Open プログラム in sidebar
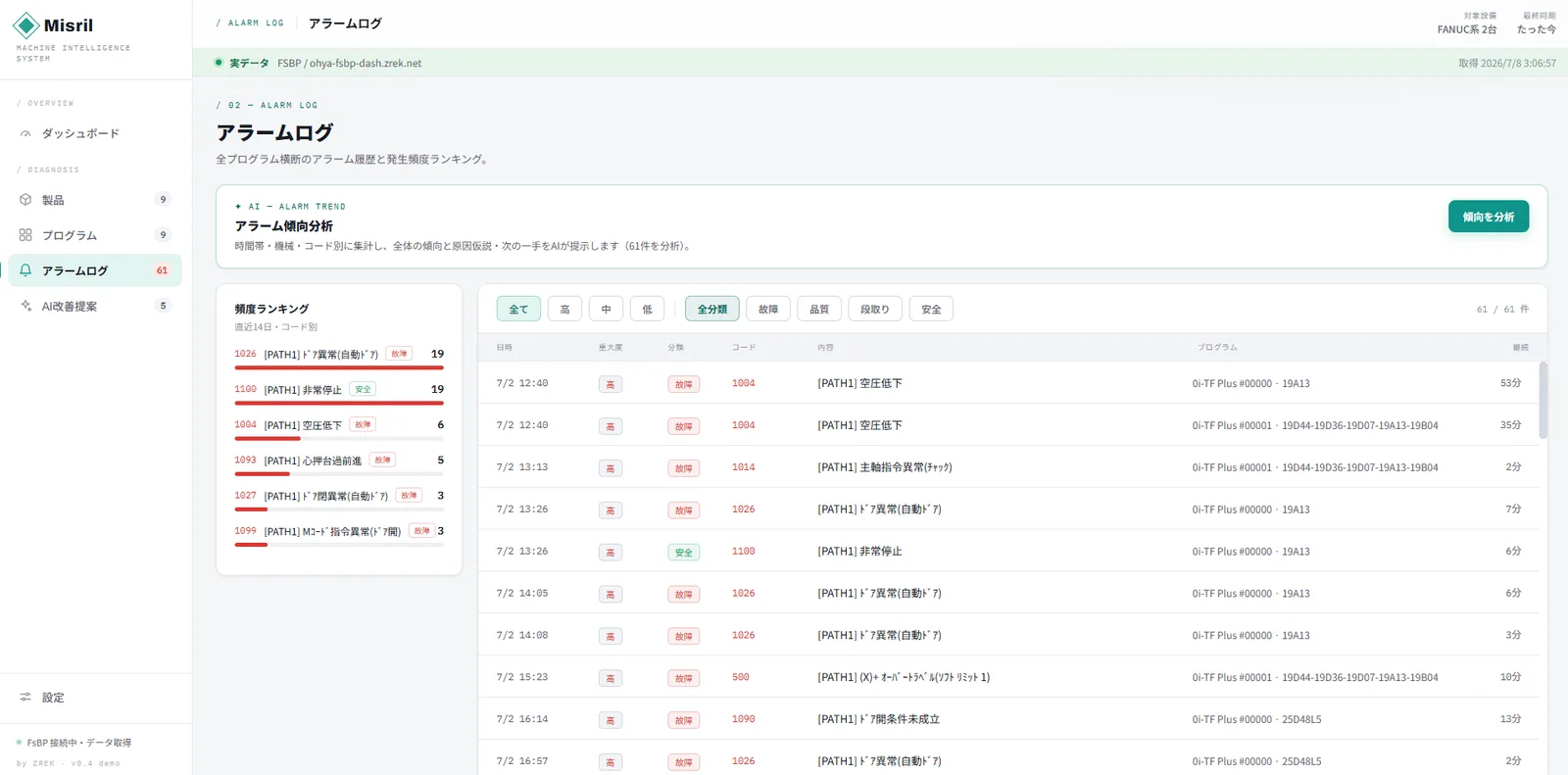This screenshot has height=775, width=1568. coord(95,235)
